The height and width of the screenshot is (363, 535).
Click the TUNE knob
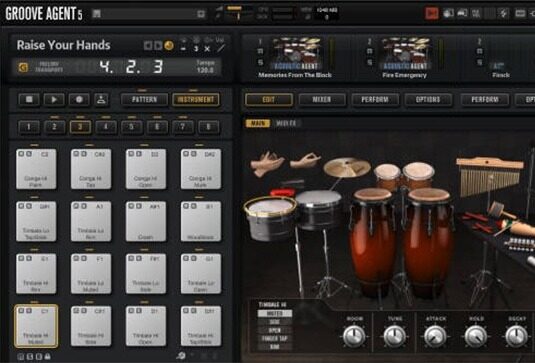(395, 336)
